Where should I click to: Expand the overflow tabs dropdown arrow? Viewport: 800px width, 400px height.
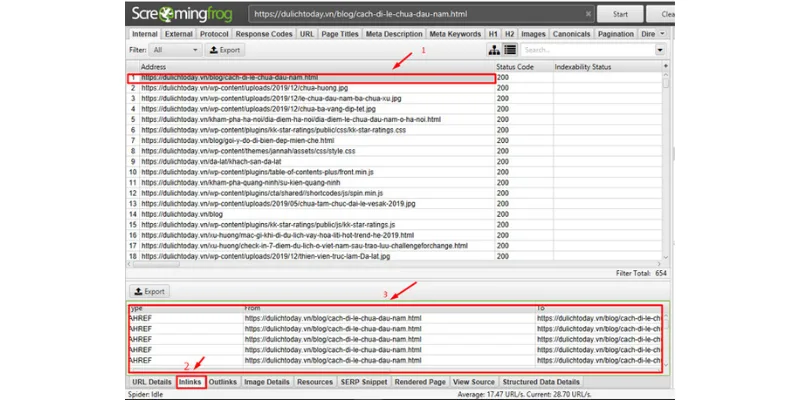(662, 34)
